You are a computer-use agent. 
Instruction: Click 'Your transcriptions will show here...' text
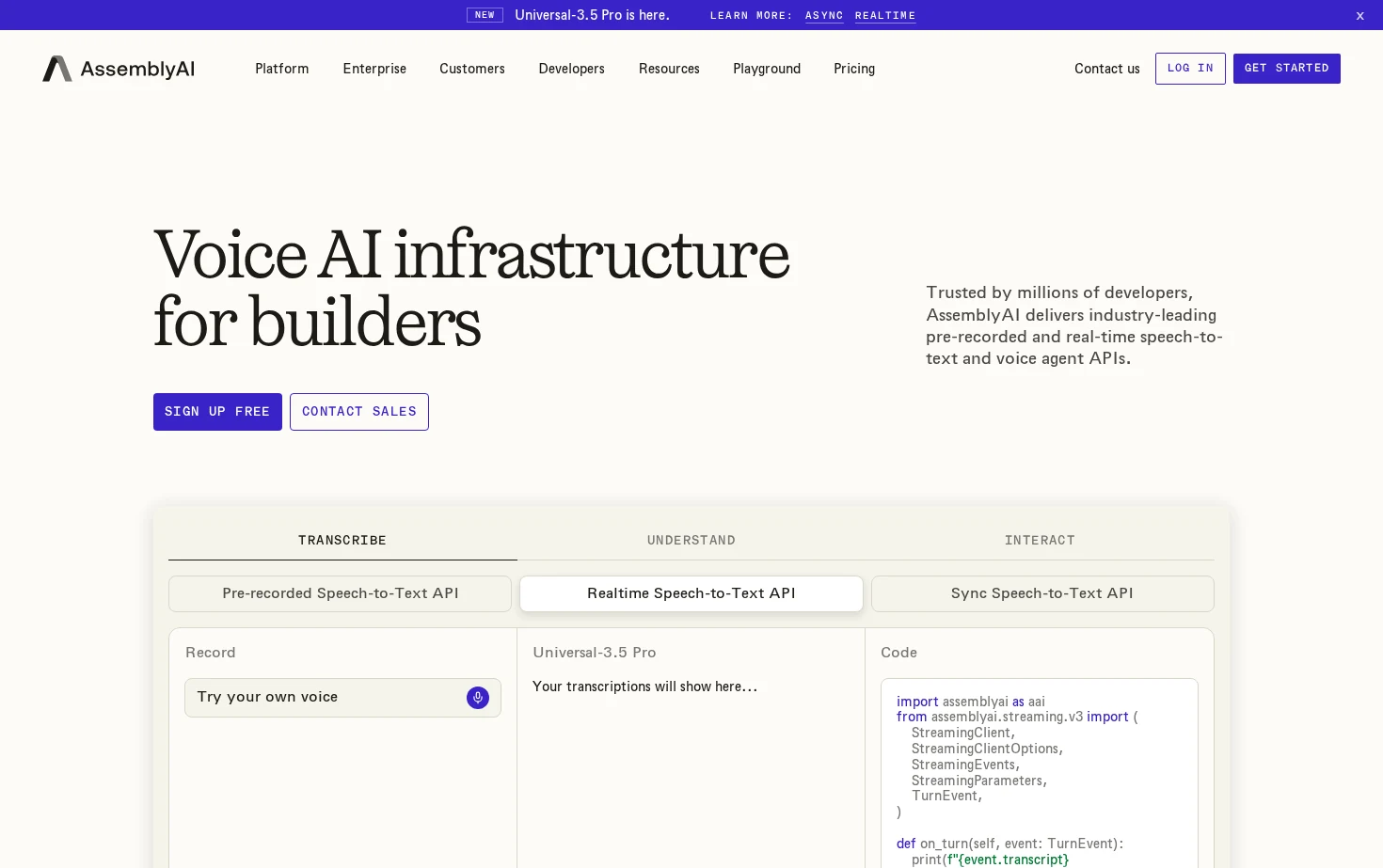point(645,687)
